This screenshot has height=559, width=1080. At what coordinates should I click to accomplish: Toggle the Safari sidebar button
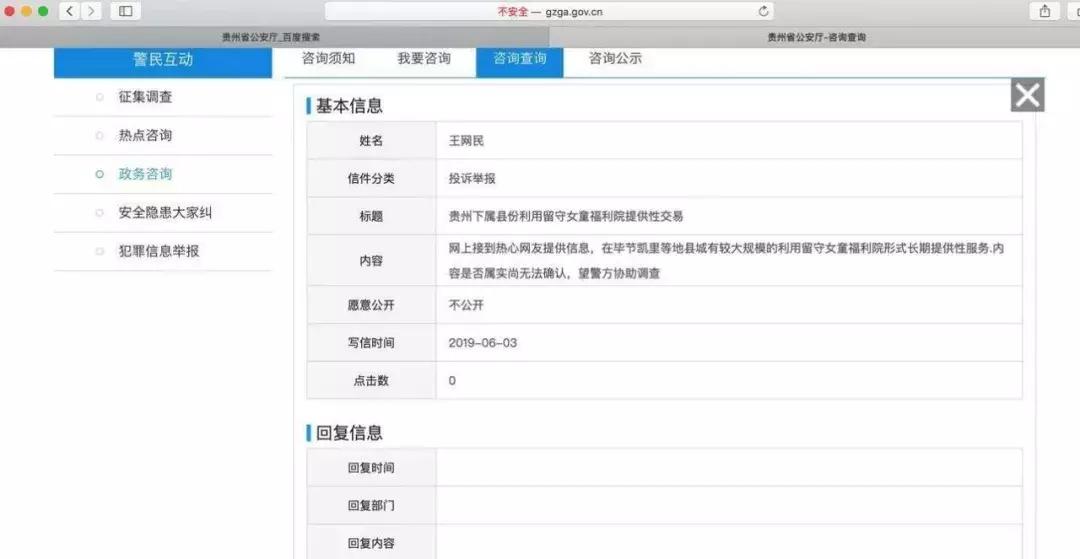(x=125, y=11)
